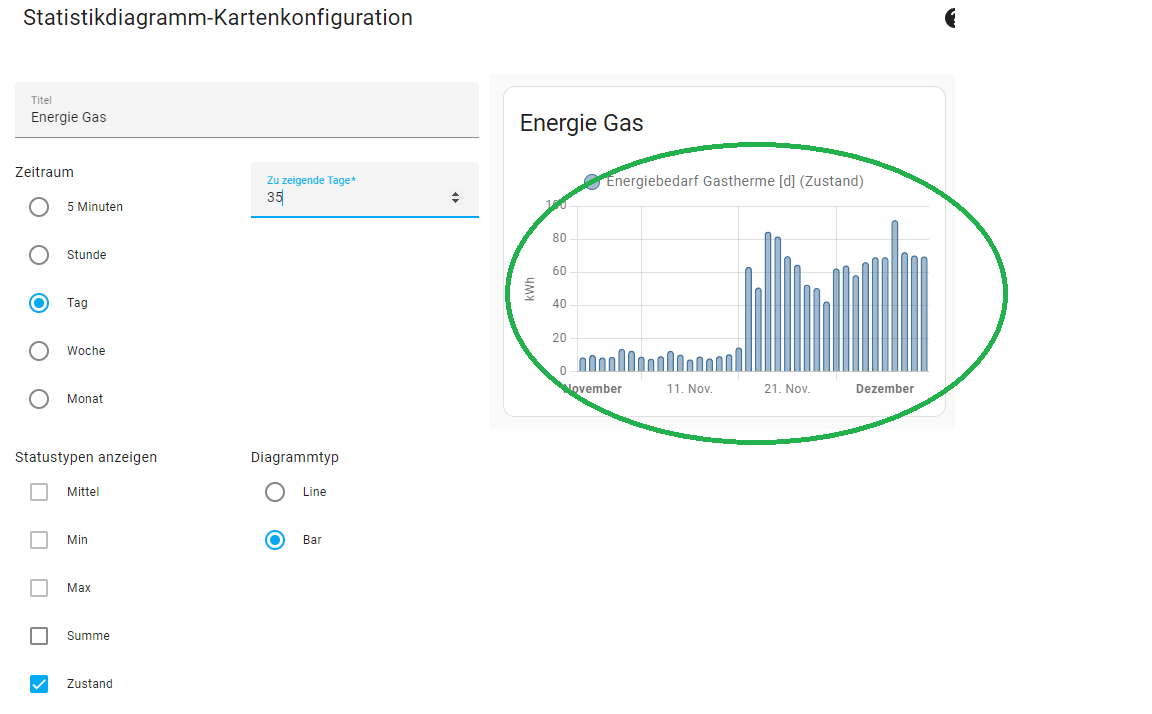Click a bar in the Energie Gas chart
This screenshot has width=1152, height=714.
click(x=770, y=300)
